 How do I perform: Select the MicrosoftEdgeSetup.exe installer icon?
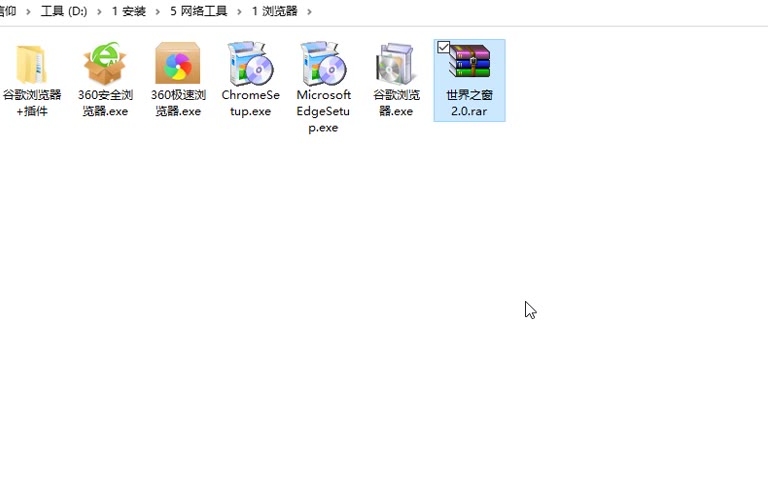click(323, 63)
